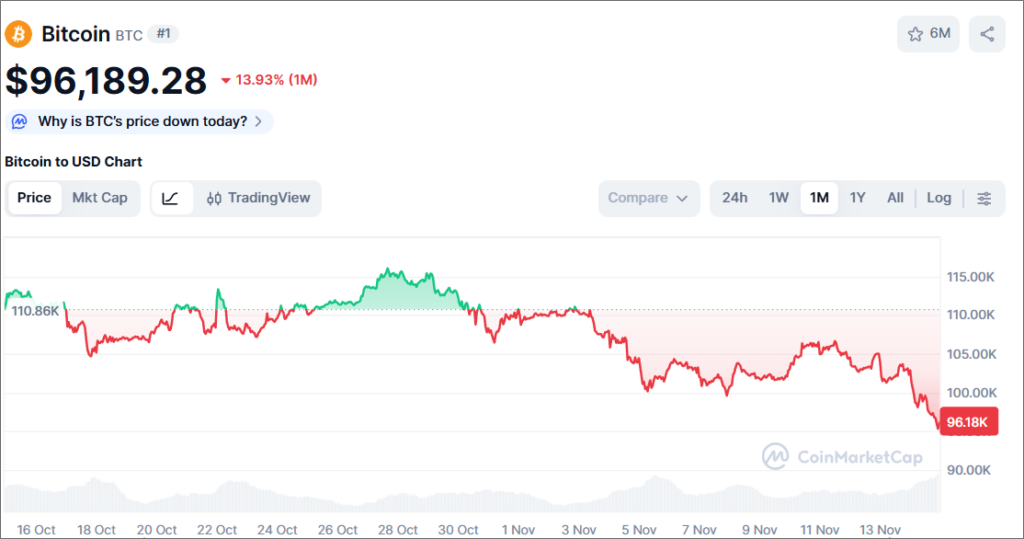
Task: Click the AI chat icon beside price question
Action: (x=20, y=122)
